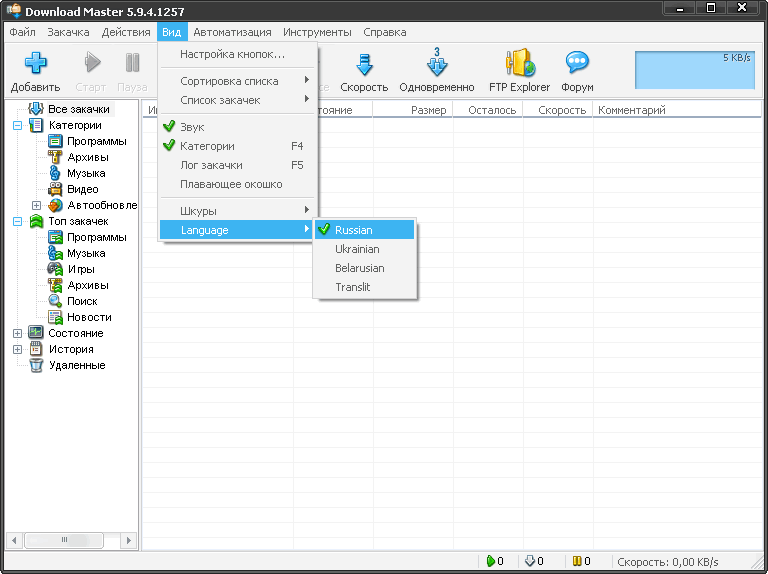
Task: Click the Добавить plus icon
Action: pos(35,63)
